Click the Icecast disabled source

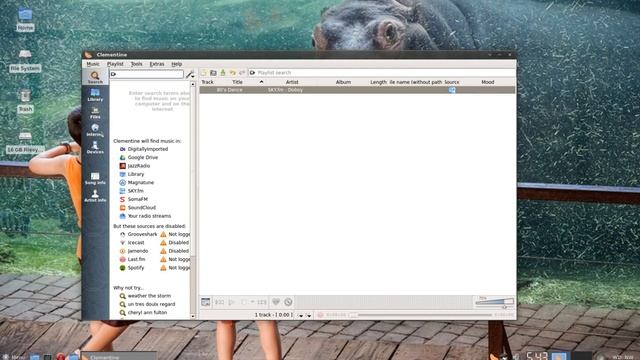coord(132,242)
